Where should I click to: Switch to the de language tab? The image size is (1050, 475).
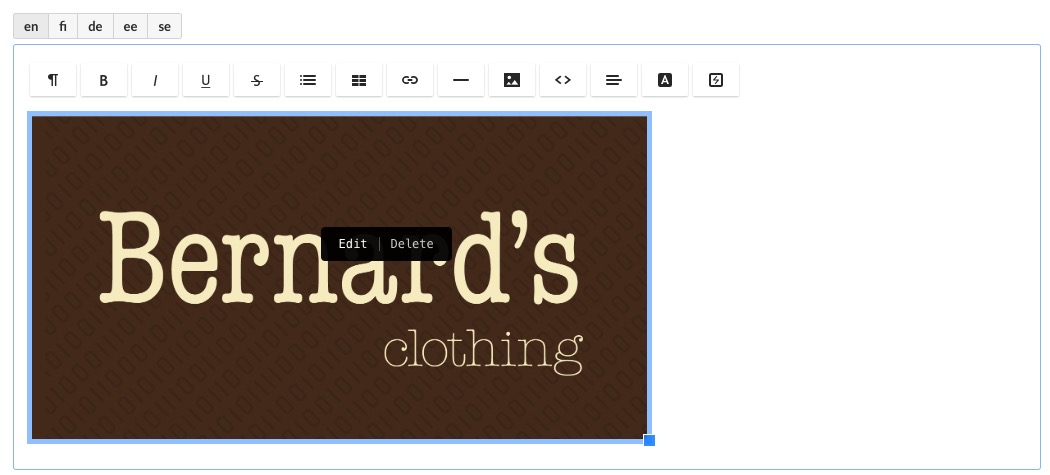[95, 27]
